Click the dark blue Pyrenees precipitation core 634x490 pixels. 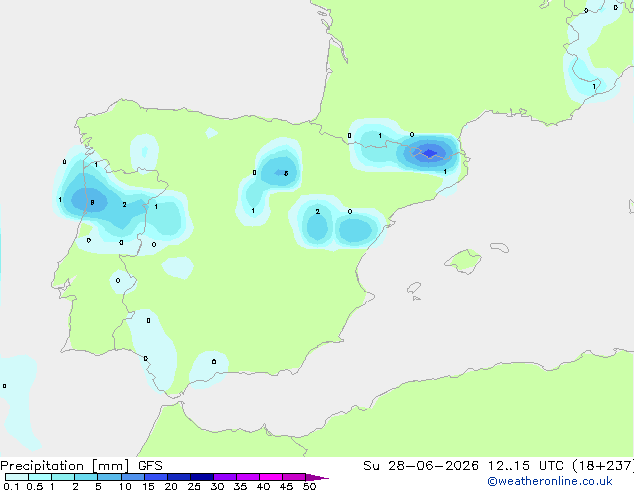click(x=429, y=153)
